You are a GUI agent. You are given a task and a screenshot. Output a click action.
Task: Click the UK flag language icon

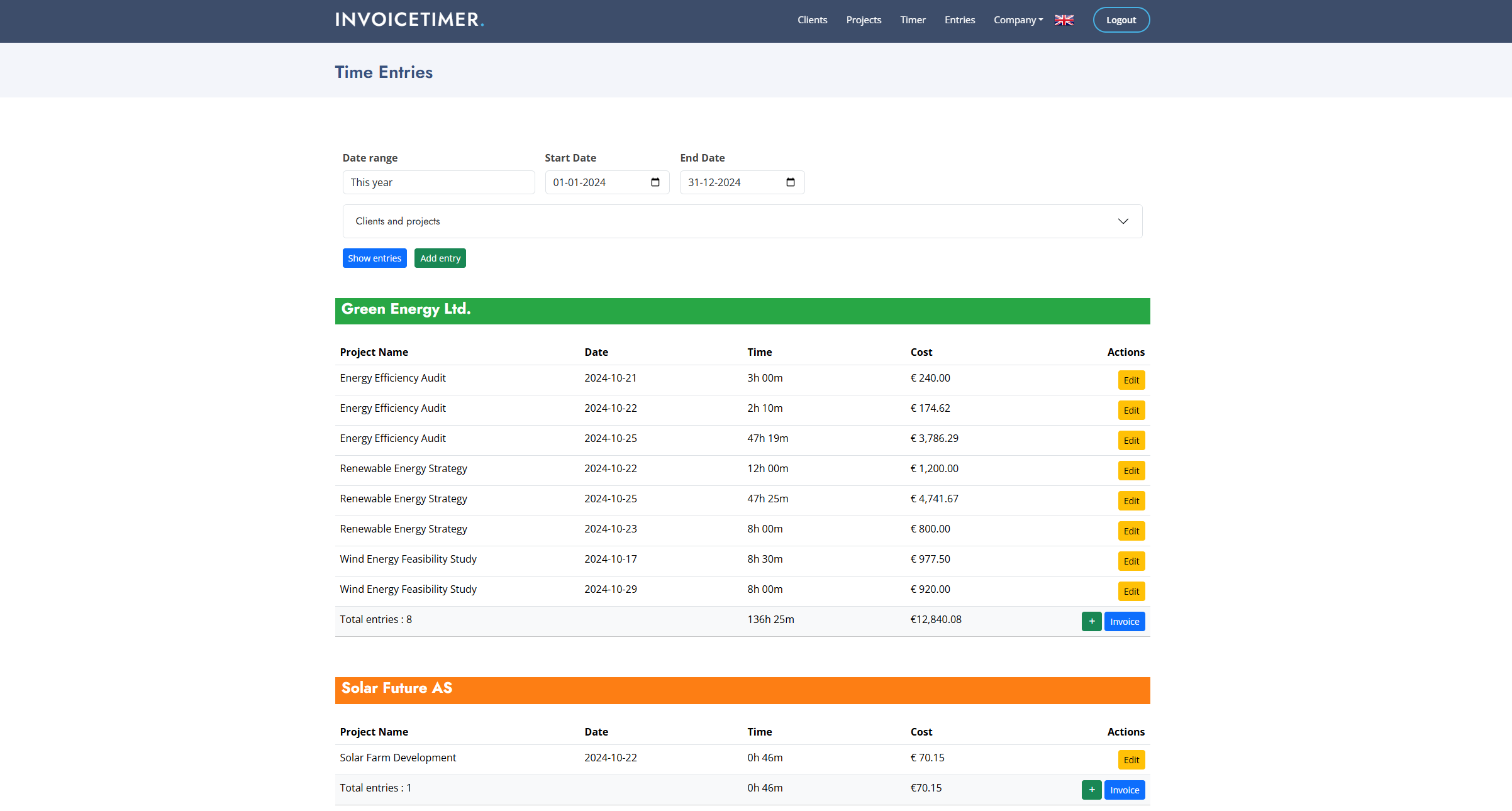[x=1064, y=20]
